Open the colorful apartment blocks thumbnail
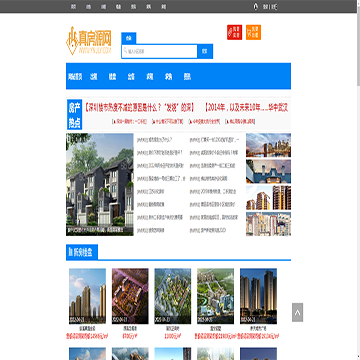This screenshot has height=360, width=360. tap(268, 224)
